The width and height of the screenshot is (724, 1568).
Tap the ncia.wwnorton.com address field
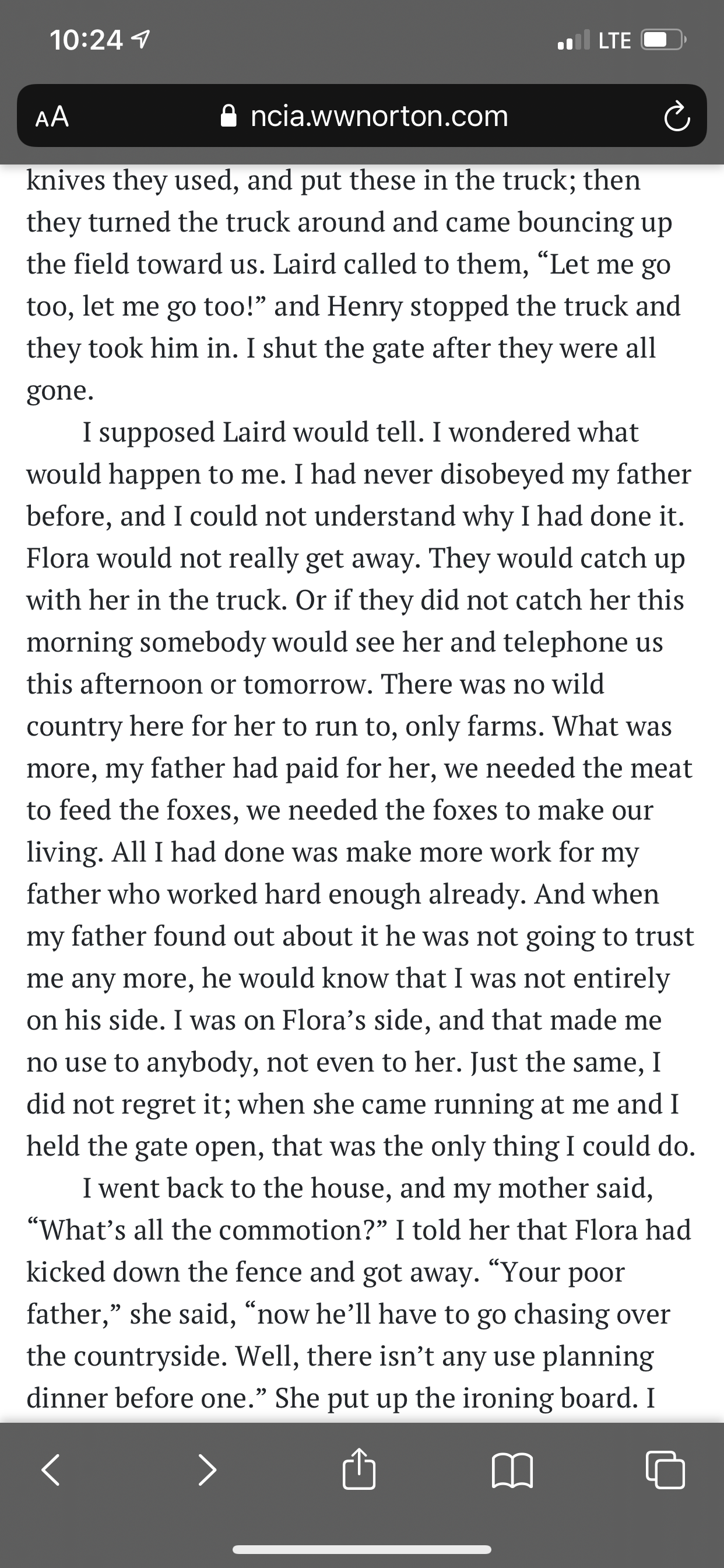coord(378,116)
